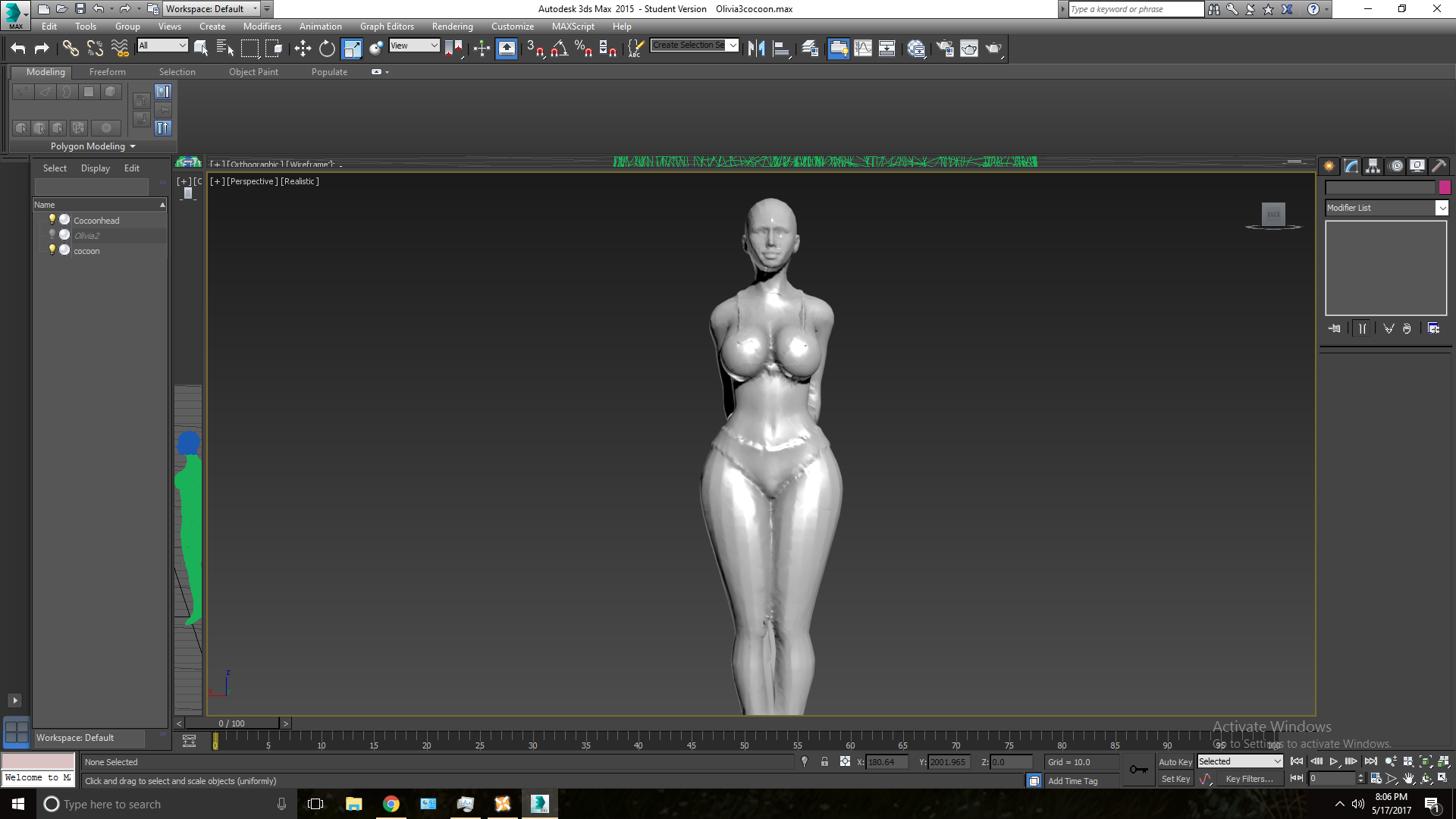Expand the Polygon Modeling panel

point(93,146)
